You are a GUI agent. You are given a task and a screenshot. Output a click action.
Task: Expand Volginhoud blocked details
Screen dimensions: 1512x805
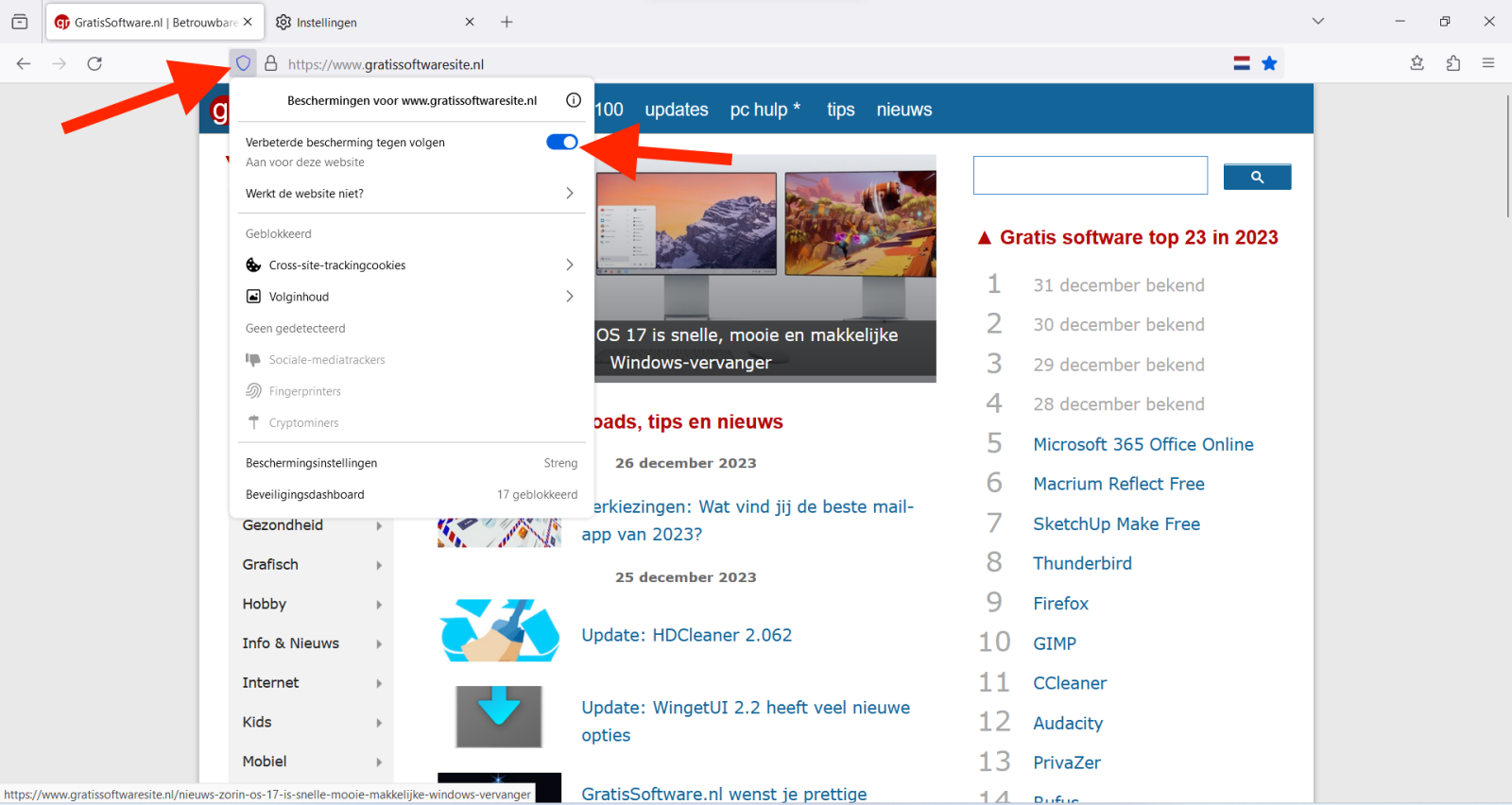[411, 297]
